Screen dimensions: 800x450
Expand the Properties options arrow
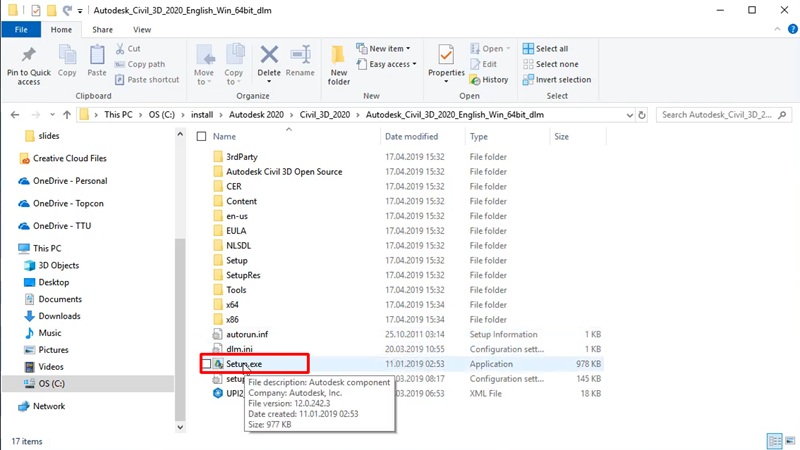(446, 82)
